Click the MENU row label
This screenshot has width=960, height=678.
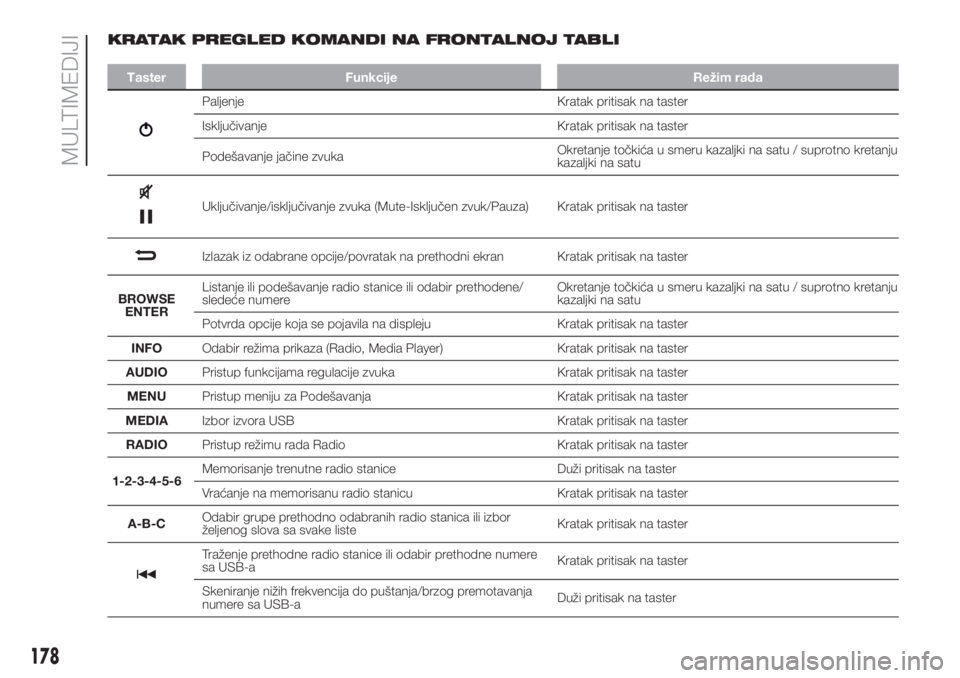(x=146, y=396)
